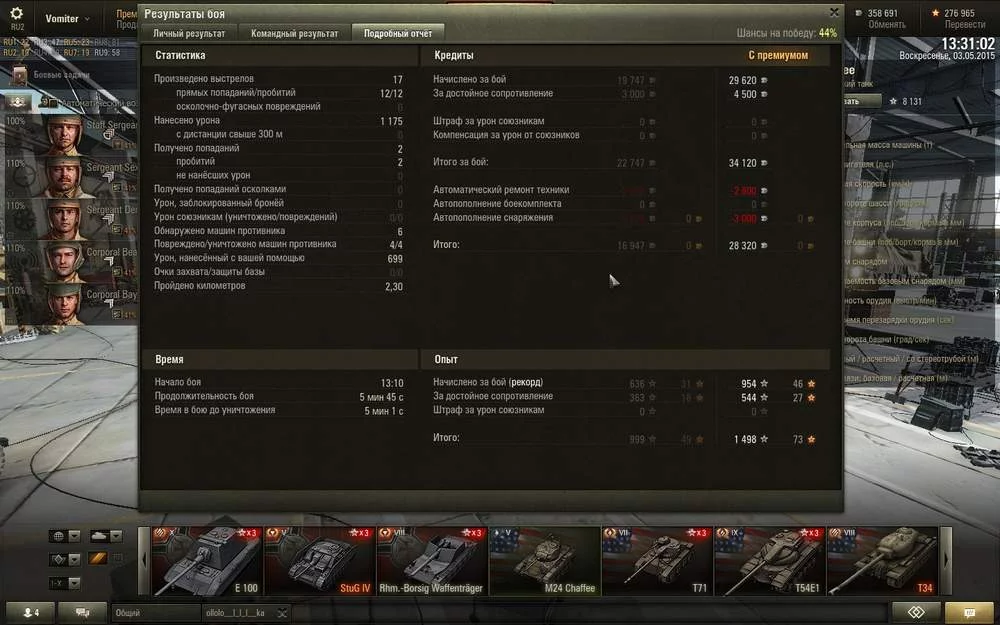Click the Шансы на победу: 44% text

point(786,33)
